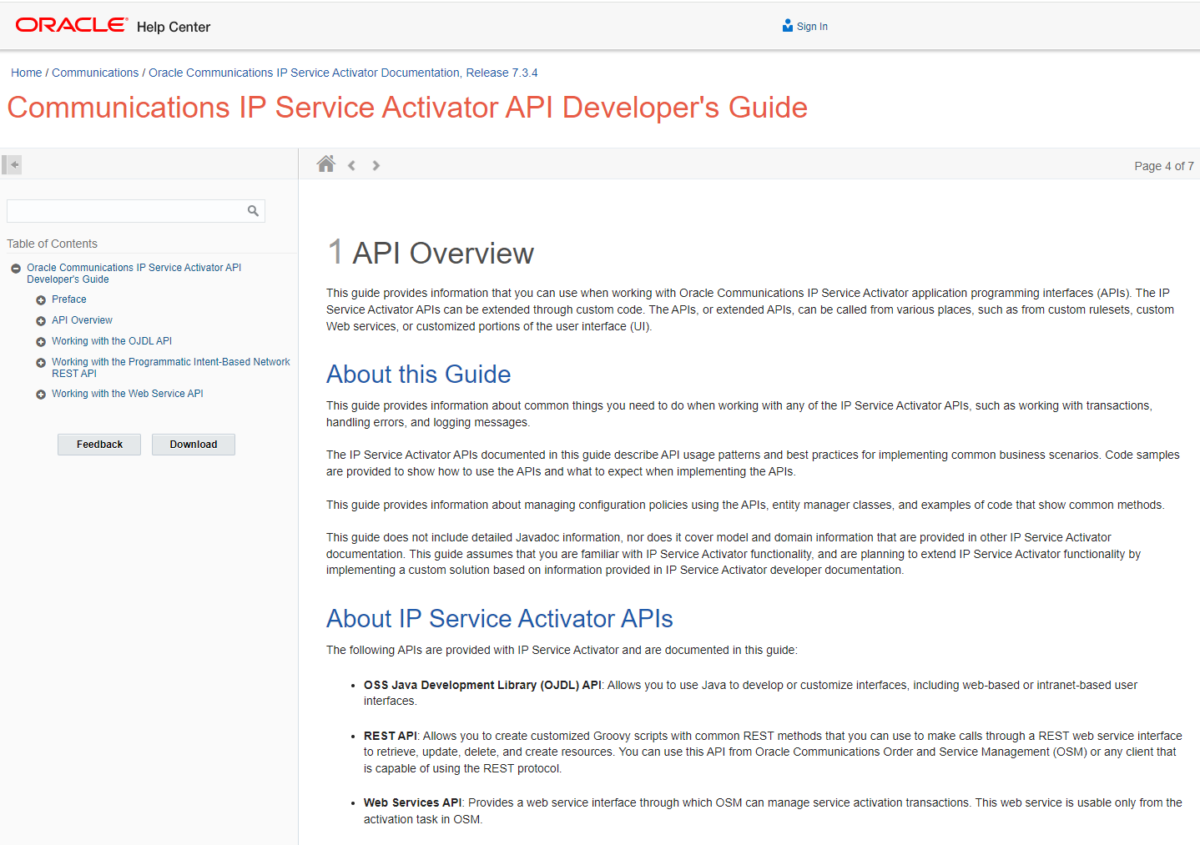Open Oracle Communications IP Service Activator API Developer's Guide root link
The height and width of the screenshot is (845, 1200).
134,273
